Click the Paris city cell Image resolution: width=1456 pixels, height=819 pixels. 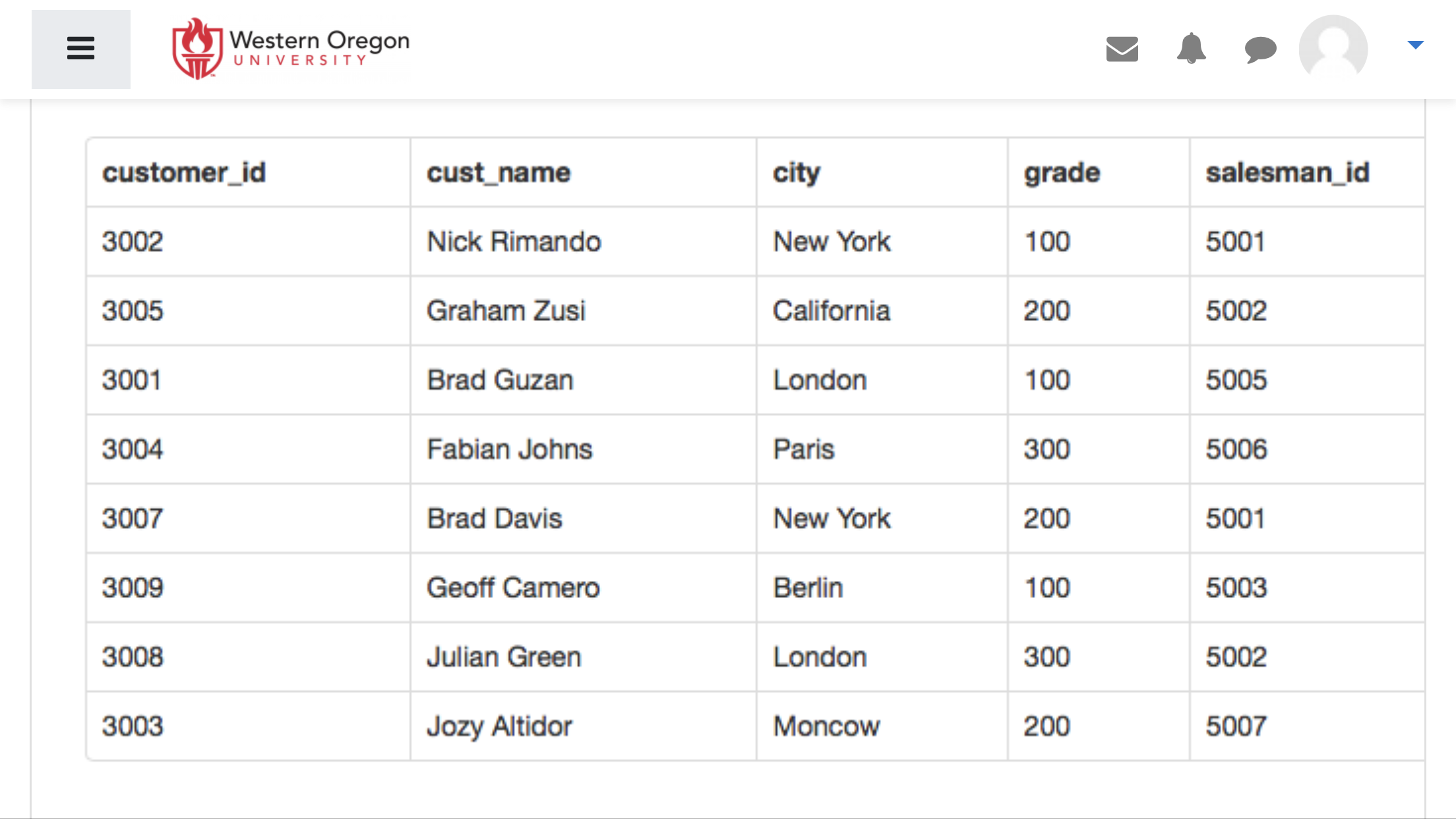click(882, 450)
